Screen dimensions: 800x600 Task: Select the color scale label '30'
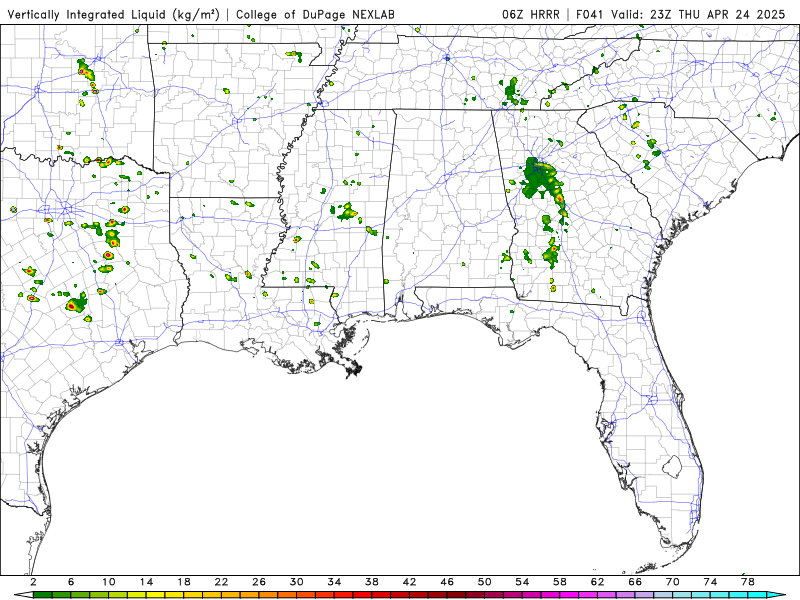pos(297,582)
